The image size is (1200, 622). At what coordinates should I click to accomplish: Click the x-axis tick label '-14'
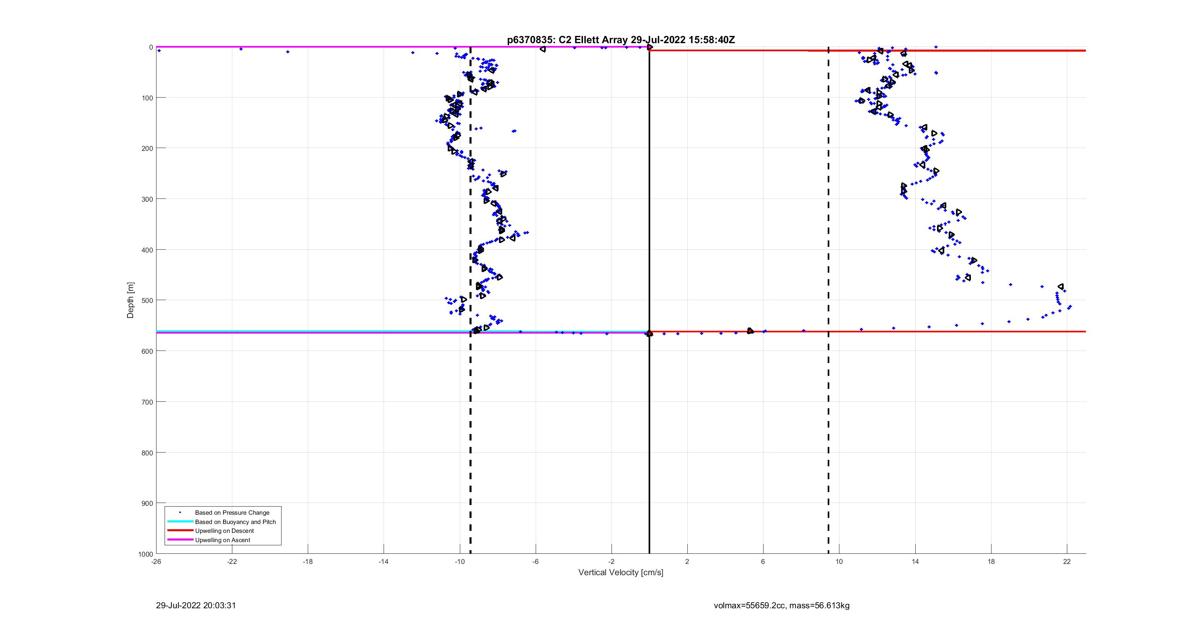[384, 562]
